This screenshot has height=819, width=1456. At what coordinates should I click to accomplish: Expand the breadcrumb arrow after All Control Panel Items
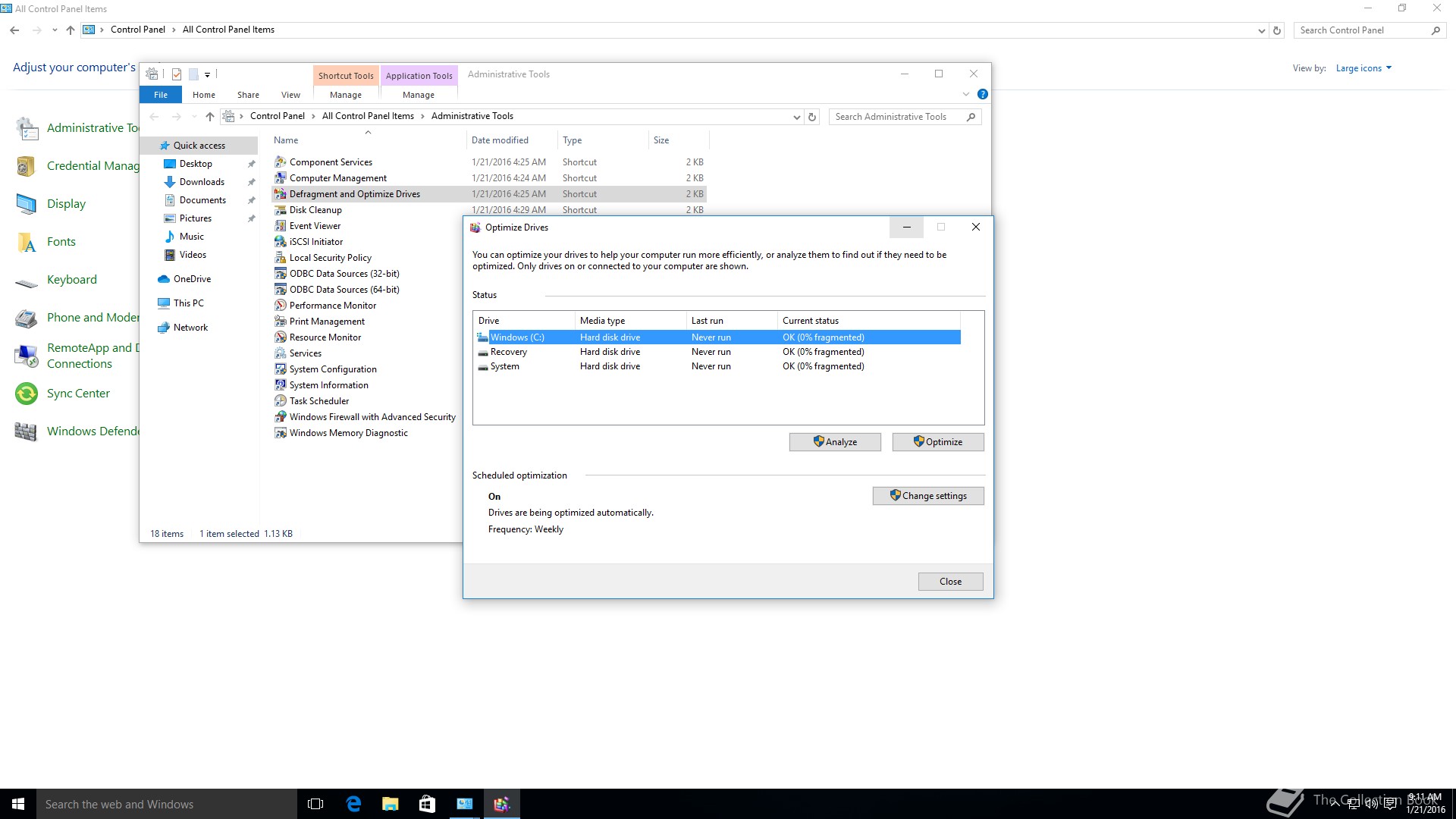(422, 116)
